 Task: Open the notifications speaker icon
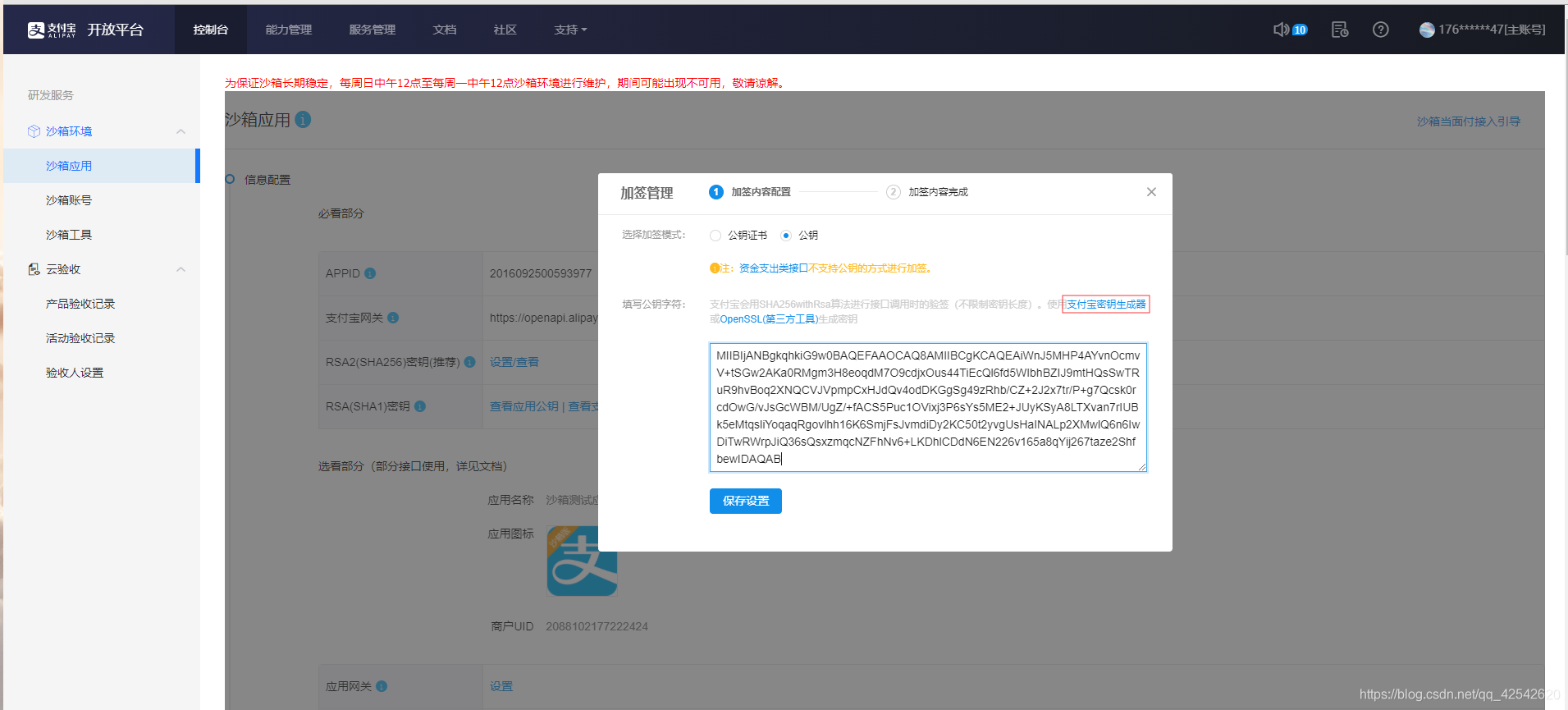tap(1281, 30)
